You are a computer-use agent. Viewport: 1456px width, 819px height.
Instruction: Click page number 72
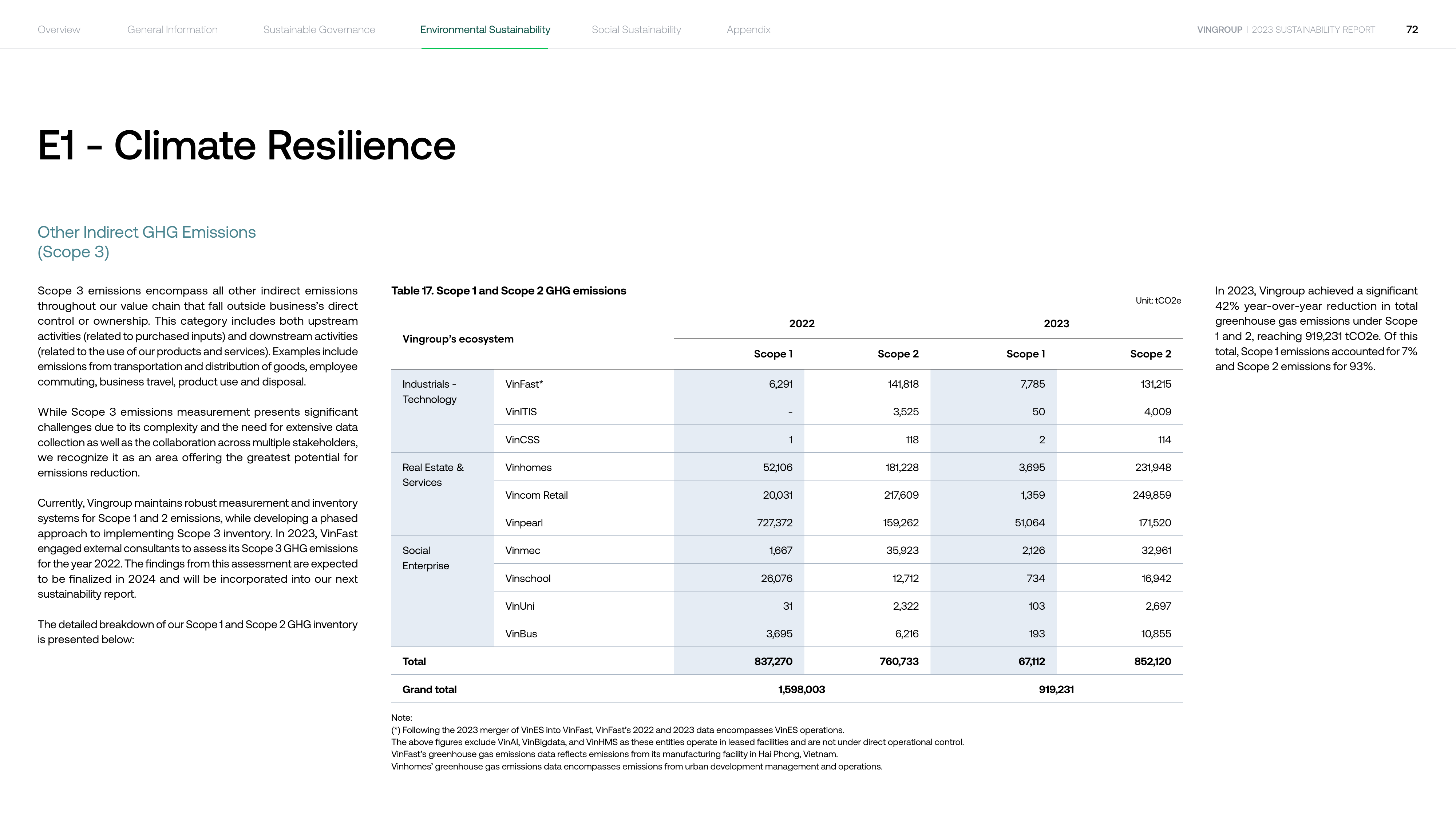1412,29
